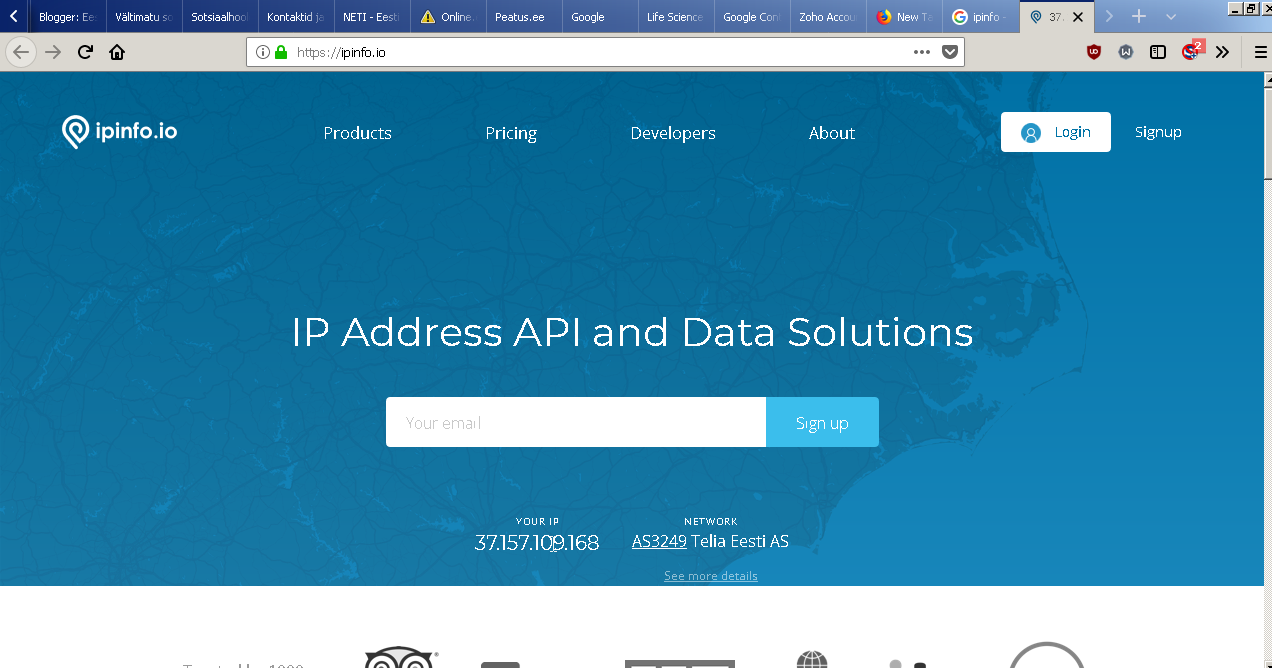Switch to the Peatus.ee tab
Viewport: 1272px width, 668px height.
pos(523,17)
